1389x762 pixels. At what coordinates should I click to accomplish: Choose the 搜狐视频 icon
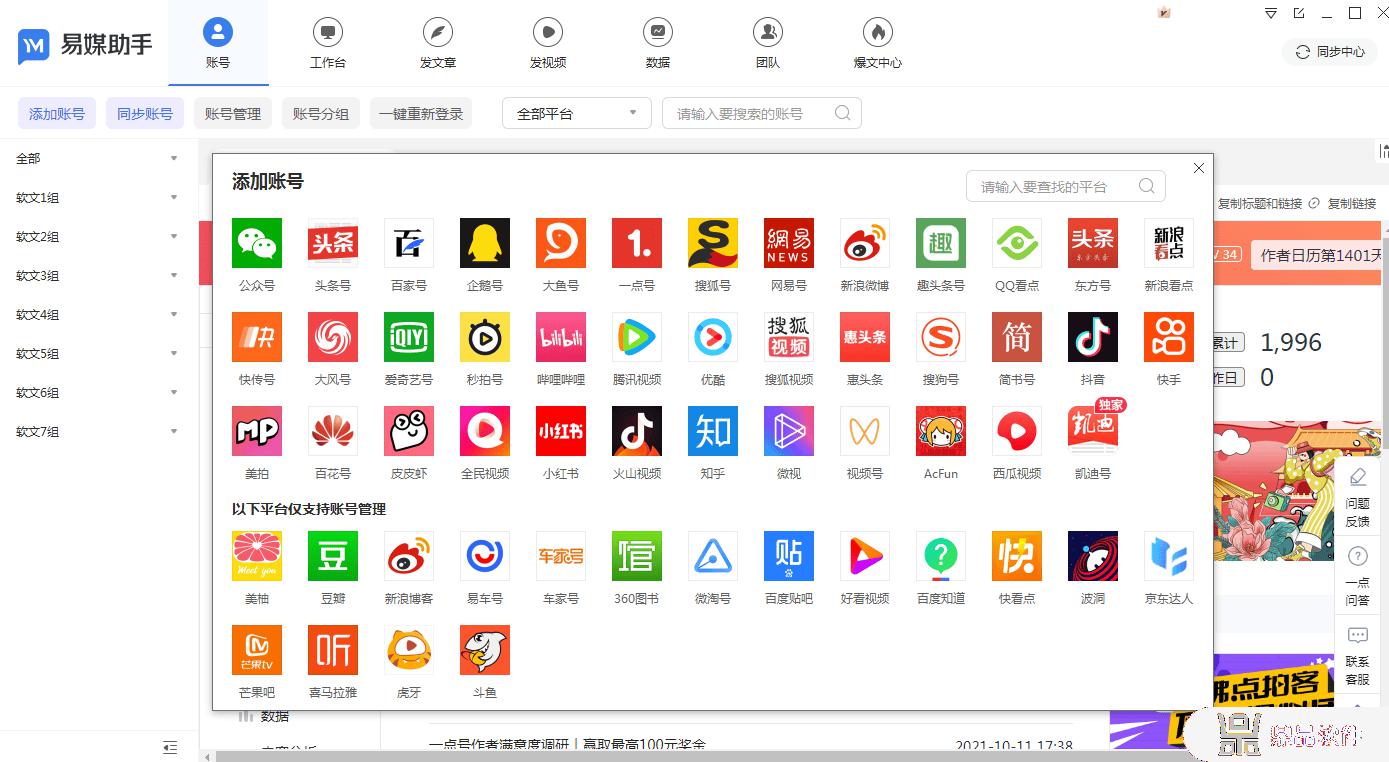tap(789, 337)
